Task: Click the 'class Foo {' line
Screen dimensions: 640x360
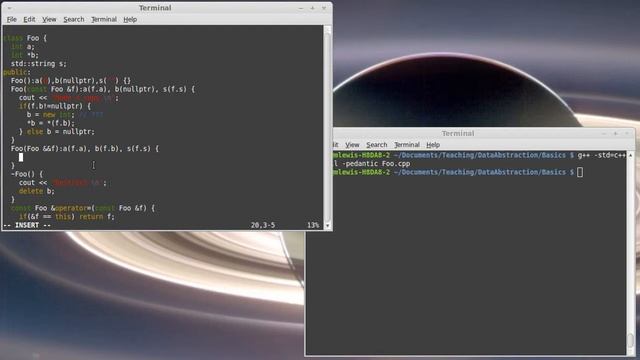Action: [24, 38]
